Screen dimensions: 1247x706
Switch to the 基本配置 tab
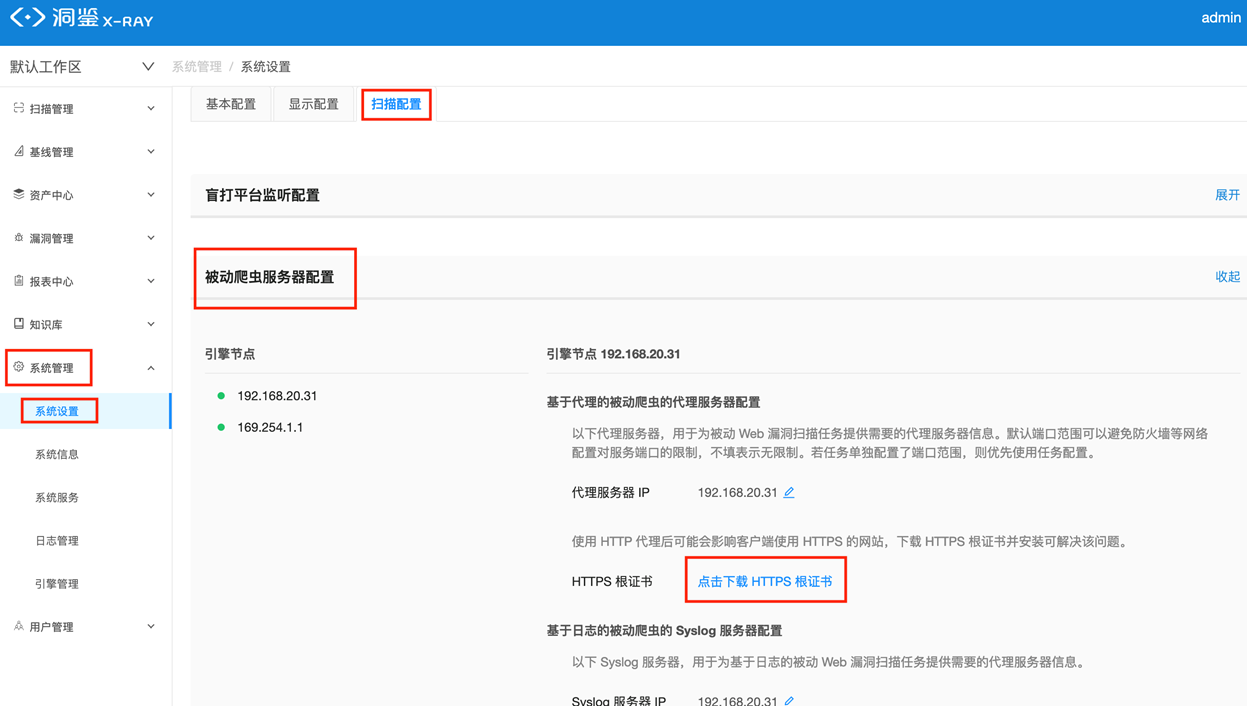231,104
